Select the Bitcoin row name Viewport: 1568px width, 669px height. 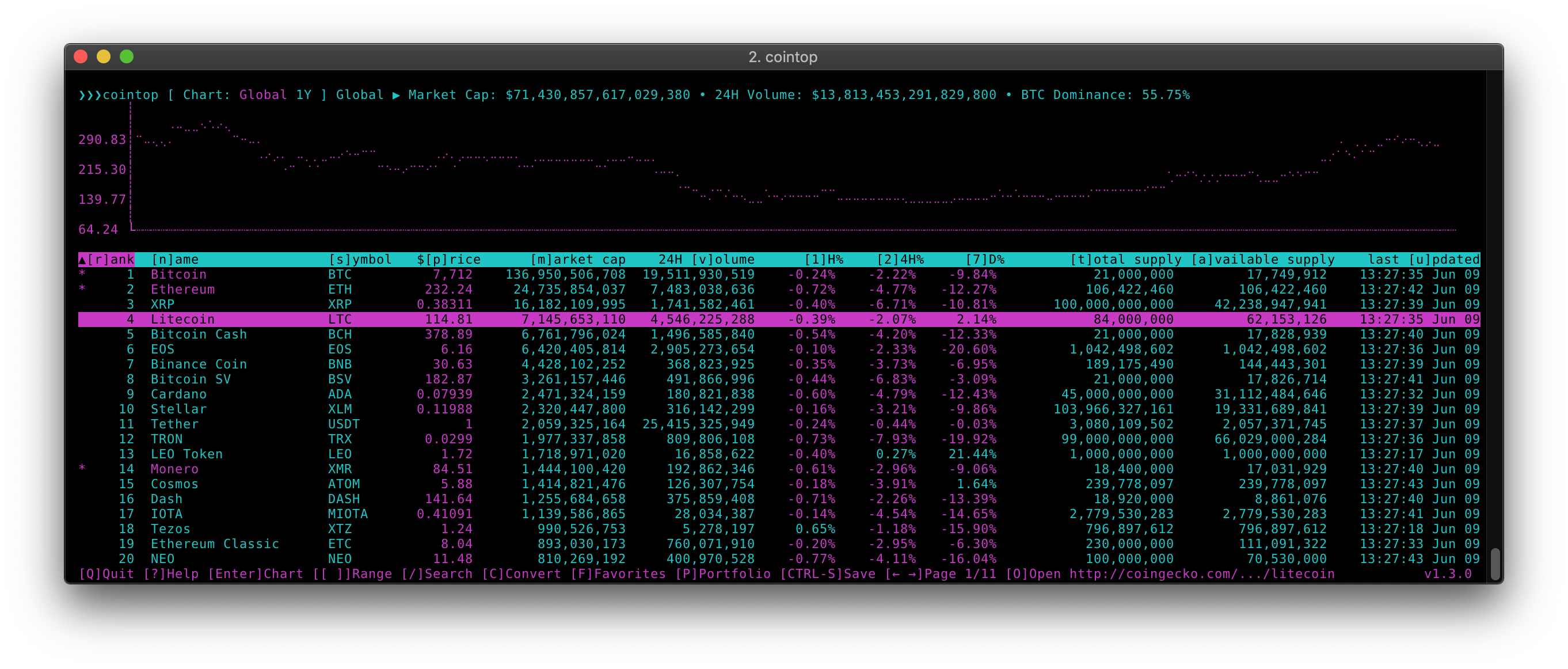click(x=178, y=275)
